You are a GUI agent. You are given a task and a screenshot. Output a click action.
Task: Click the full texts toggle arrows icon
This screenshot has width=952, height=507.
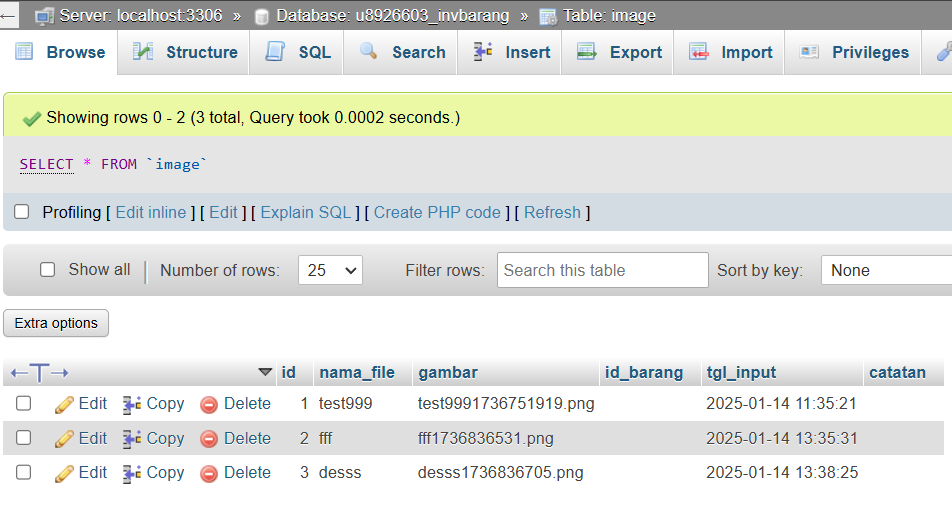(x=40, y=373)
